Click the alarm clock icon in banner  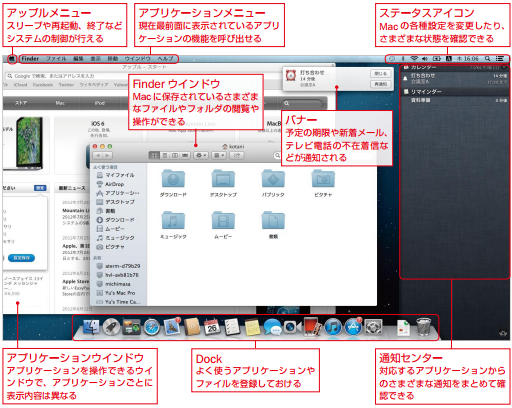[x=291, y=76]
